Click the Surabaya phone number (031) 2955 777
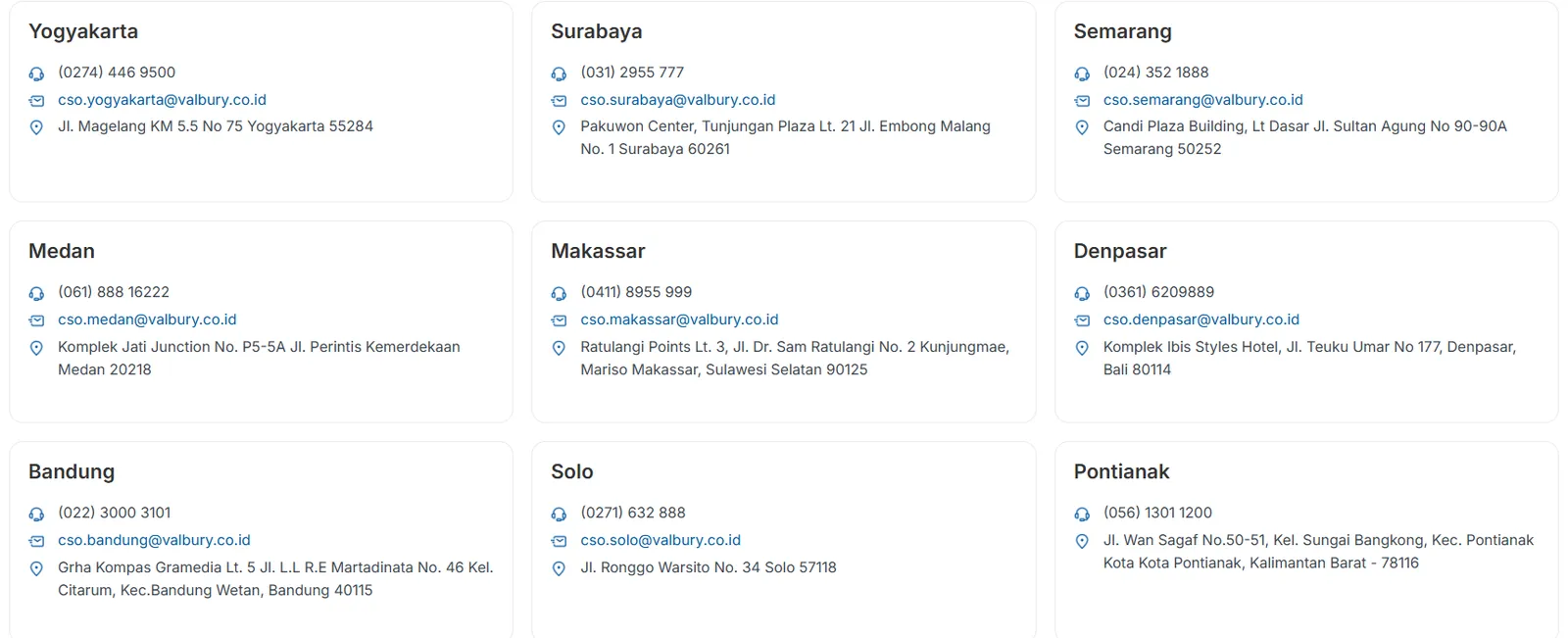This screenshot has width=1568, height=638. click(632, 73)
